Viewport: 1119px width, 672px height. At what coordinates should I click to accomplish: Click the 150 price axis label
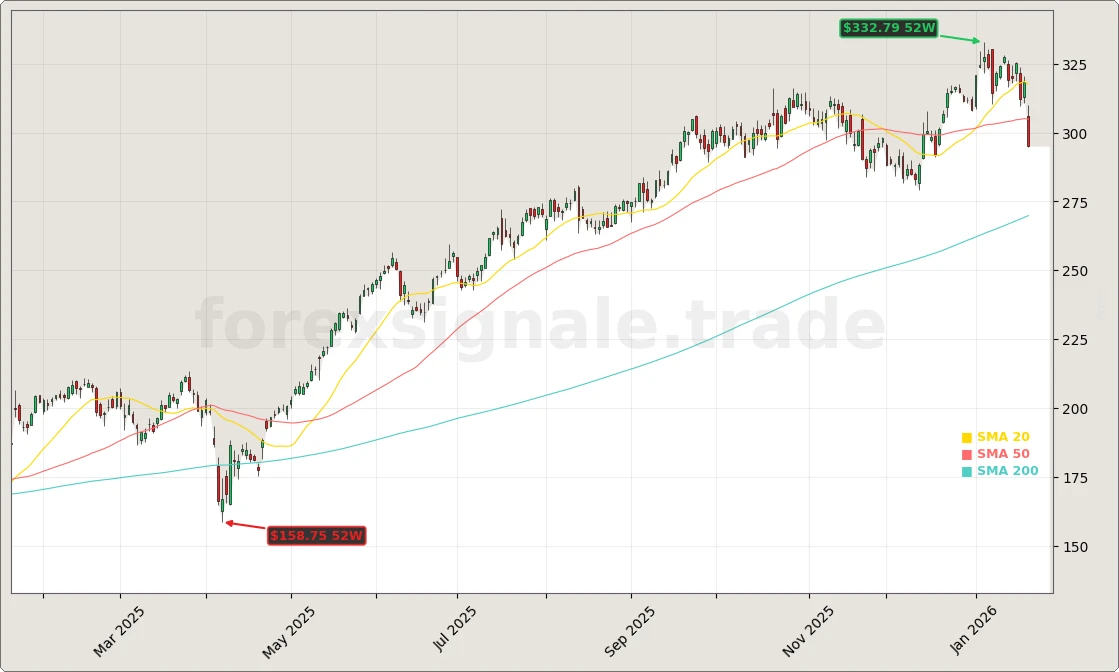click(1074, 547)
